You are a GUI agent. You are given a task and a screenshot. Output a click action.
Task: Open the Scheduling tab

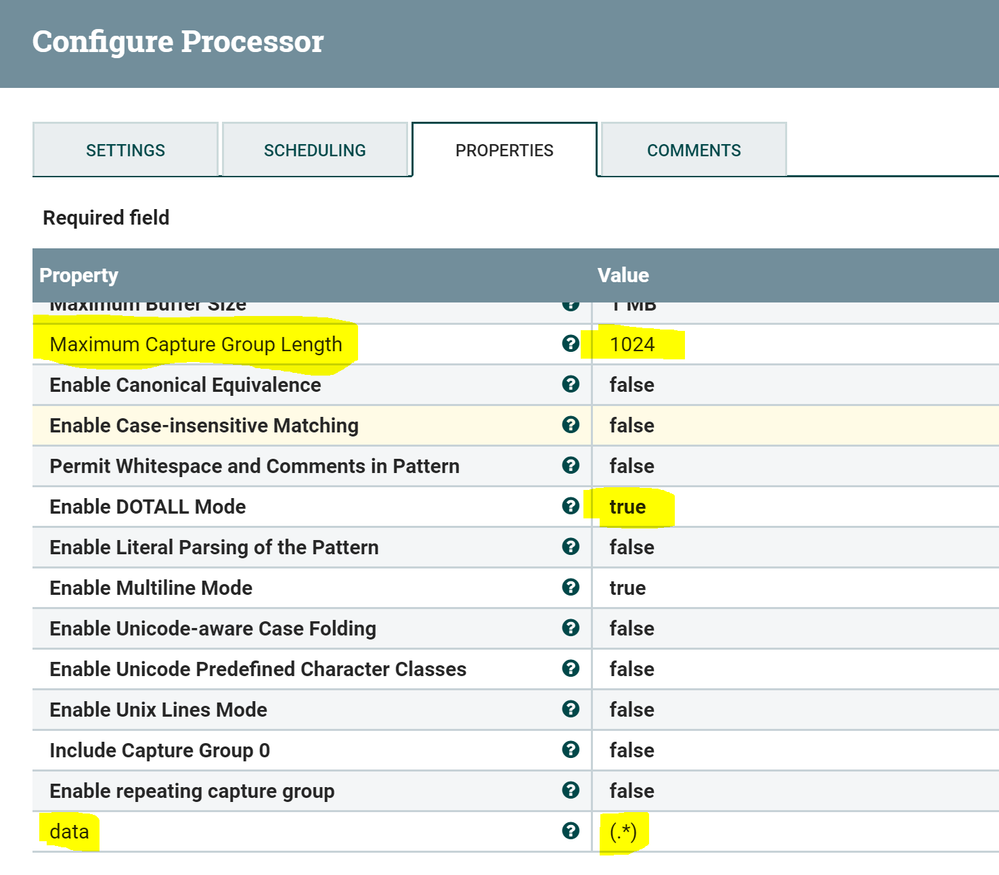coord(314,150)
